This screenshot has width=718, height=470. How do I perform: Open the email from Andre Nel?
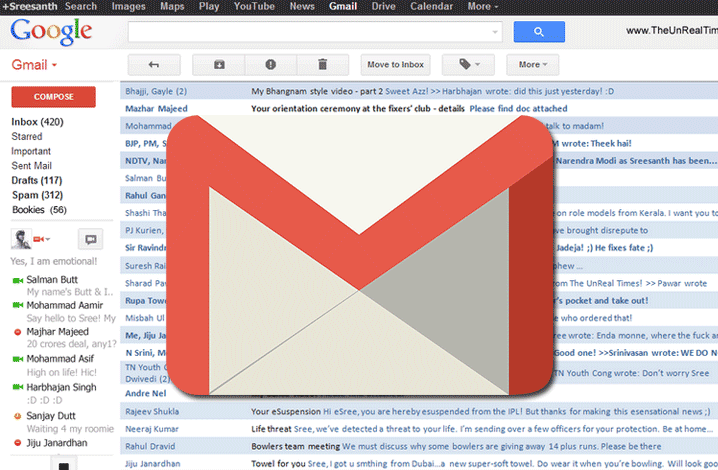[x=146, y=393]
